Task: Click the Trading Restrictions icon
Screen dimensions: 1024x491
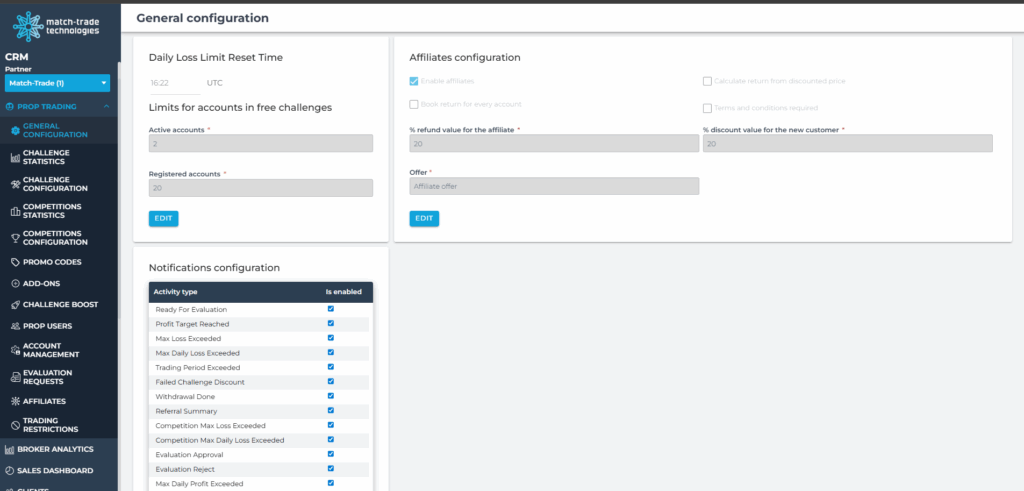Action: 14,425
